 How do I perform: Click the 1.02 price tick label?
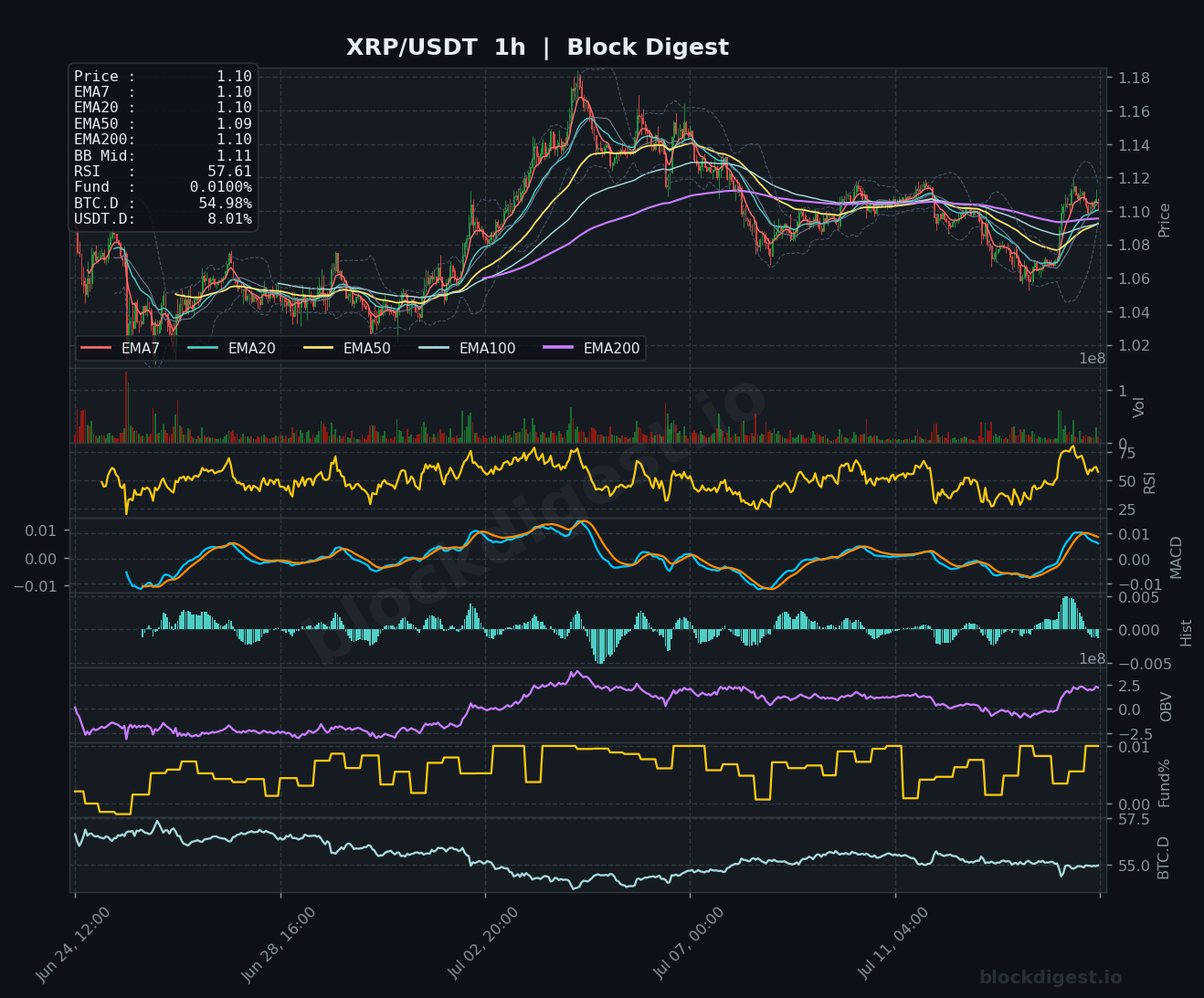click(x=1134, y=346)
